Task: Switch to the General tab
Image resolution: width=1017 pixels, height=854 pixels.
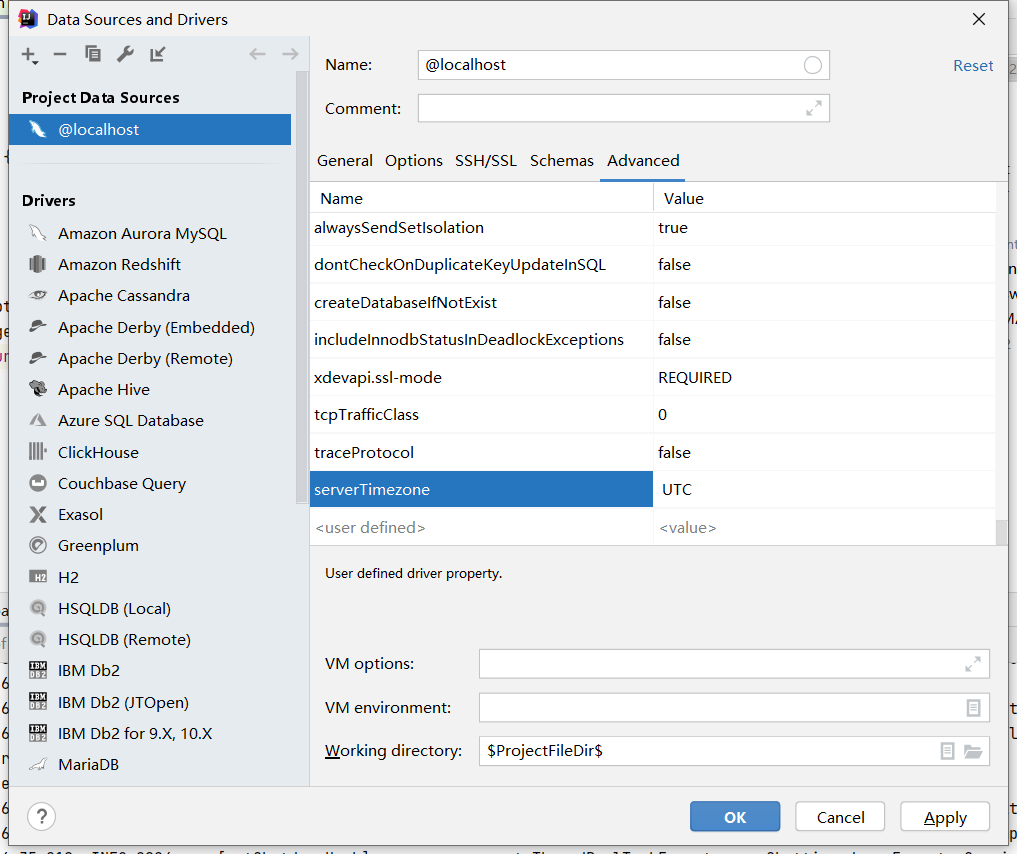Action: [x=345, y=161]
